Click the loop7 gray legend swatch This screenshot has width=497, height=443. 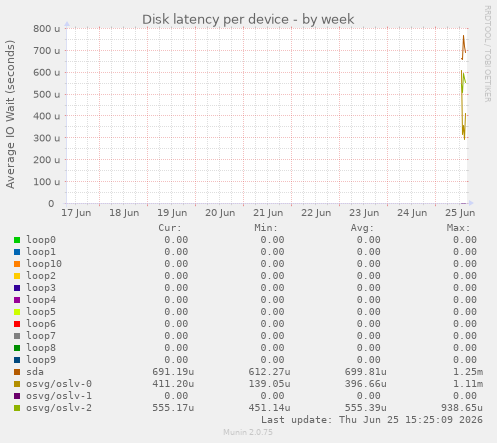[x=17, y=336]
